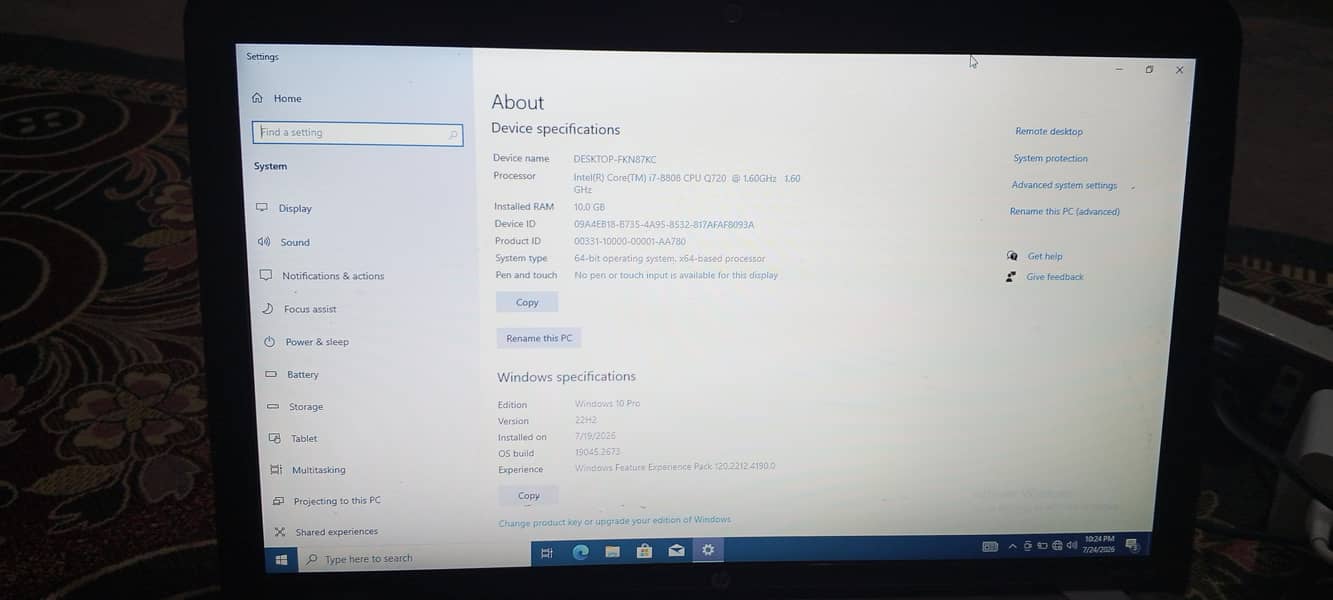Open Change product key or upgrade link
1333x600 pixels.
615,521
